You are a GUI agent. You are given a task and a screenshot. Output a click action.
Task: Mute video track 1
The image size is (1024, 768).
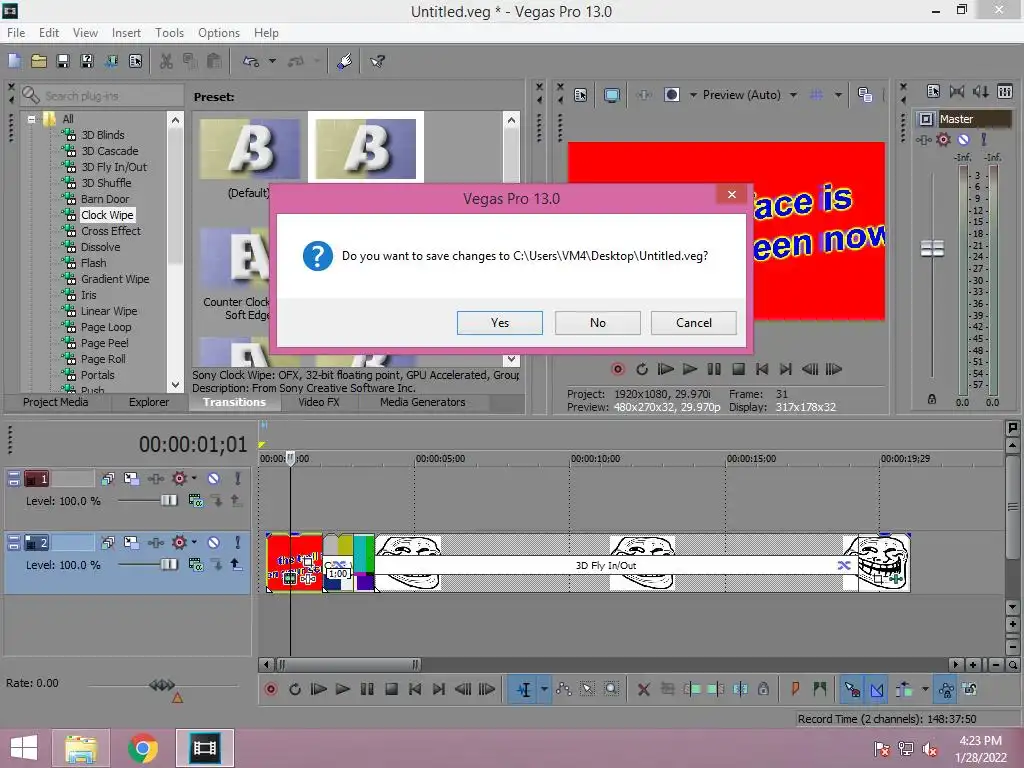click(214, 479)
